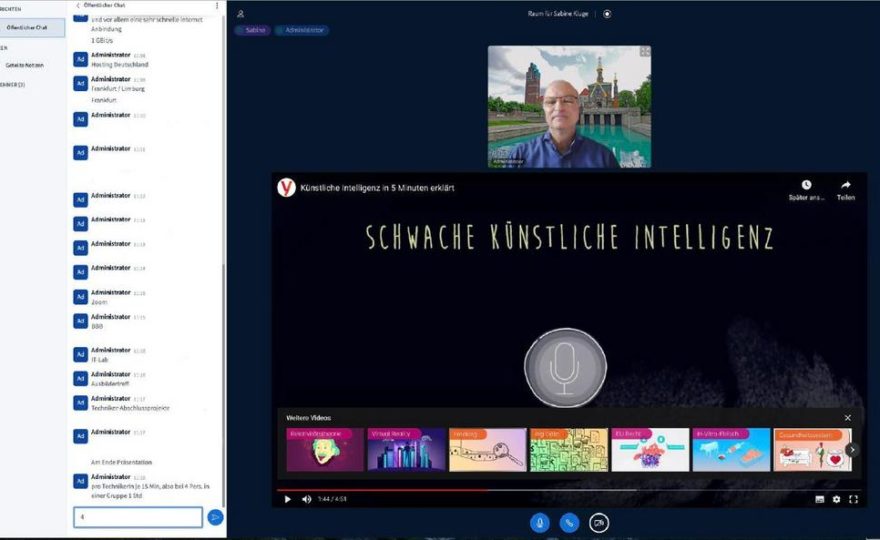Viewport: 880px width, 540px height.
Task: Open YouTube video settings gear
Action: click(x=836, y=499)
